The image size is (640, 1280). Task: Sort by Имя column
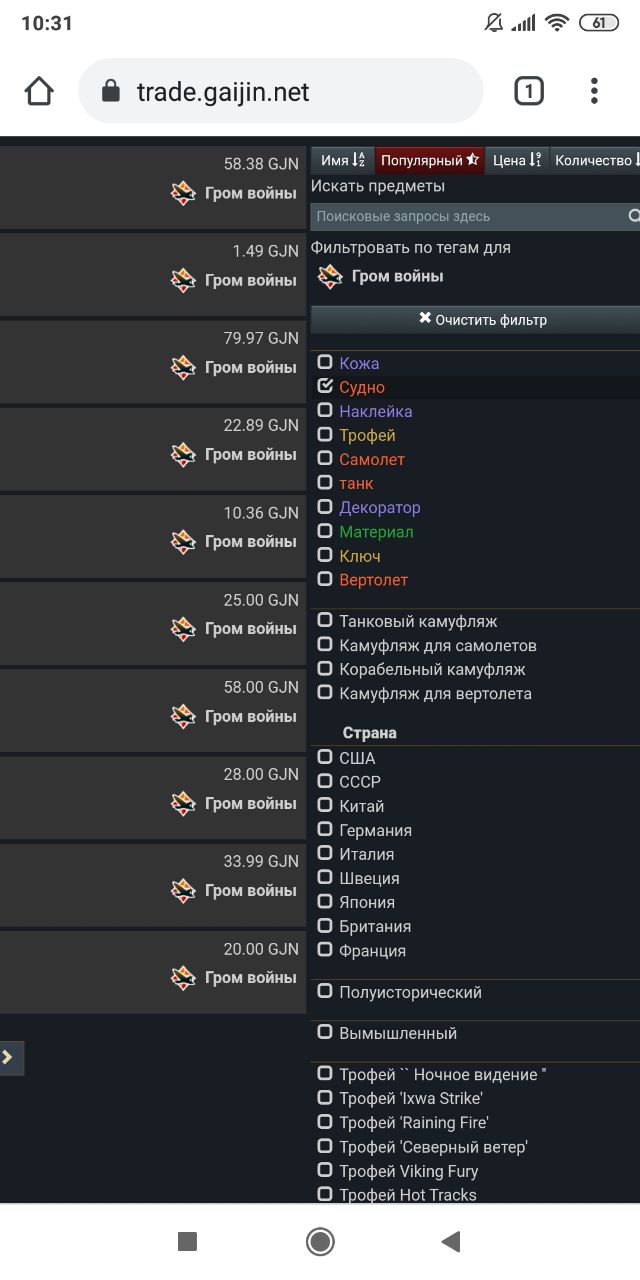pos(342,160)
